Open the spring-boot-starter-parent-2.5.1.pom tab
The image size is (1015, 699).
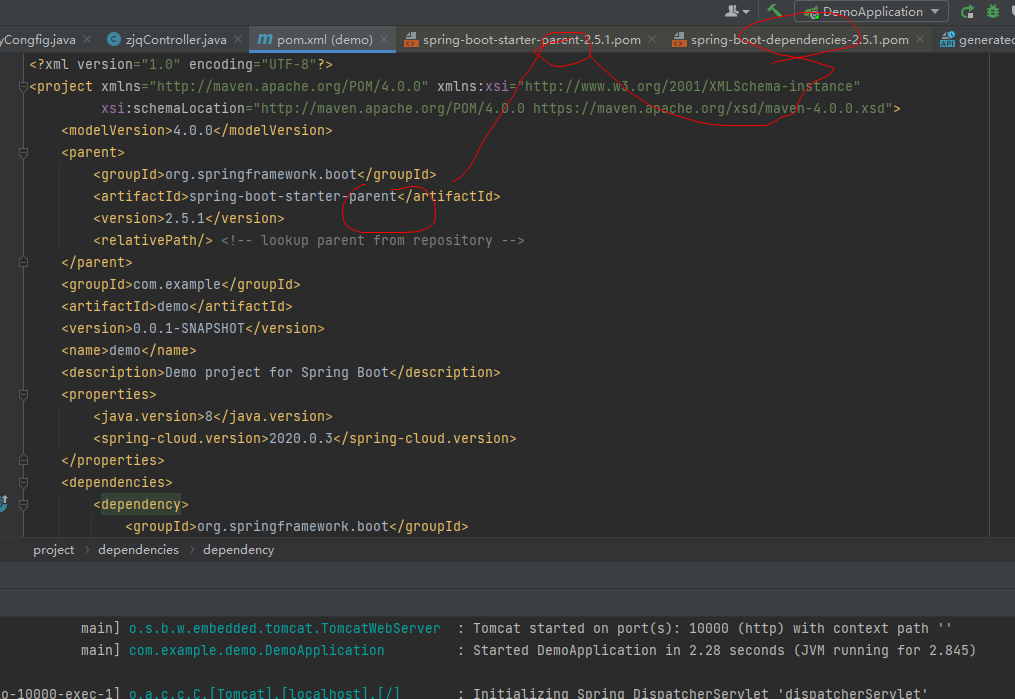click(531, 39)
